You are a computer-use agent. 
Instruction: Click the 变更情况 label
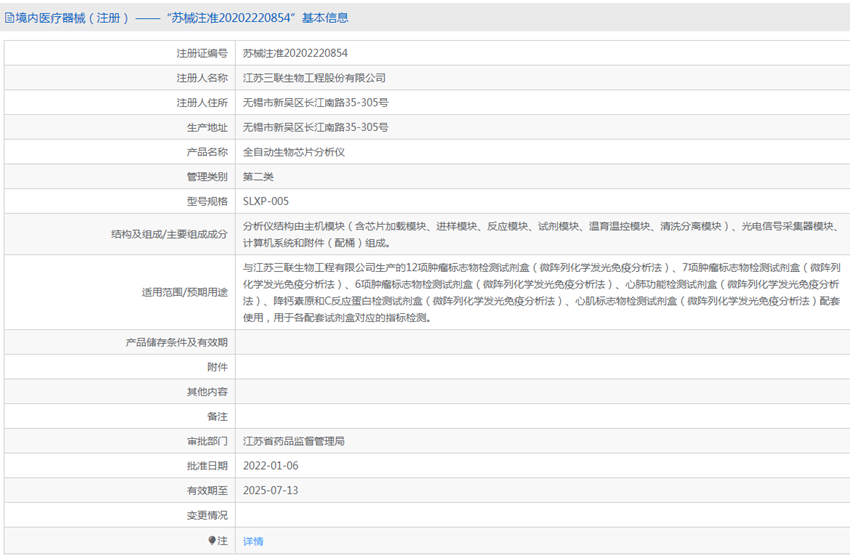pos(207,515)
